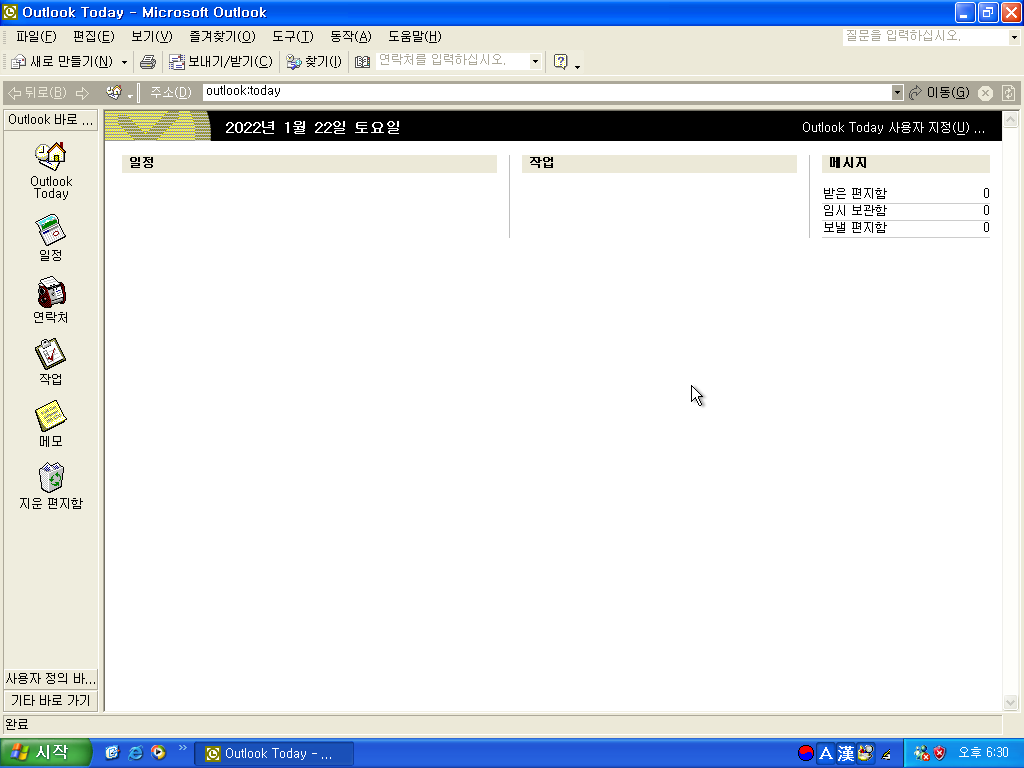Screen dimensions: 1024x768
Task: Click the 漢 hanja conversion icon
Action: (846, 754)
